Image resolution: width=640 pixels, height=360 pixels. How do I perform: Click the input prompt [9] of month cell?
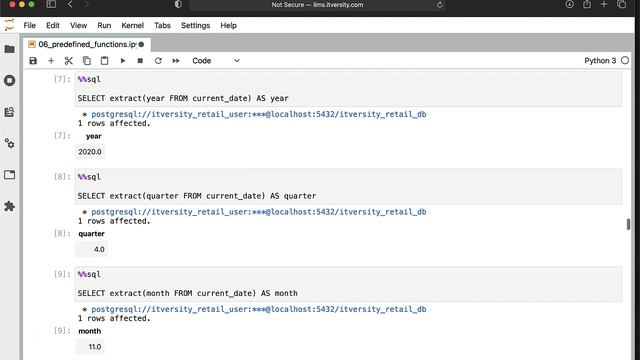point(62,274)
